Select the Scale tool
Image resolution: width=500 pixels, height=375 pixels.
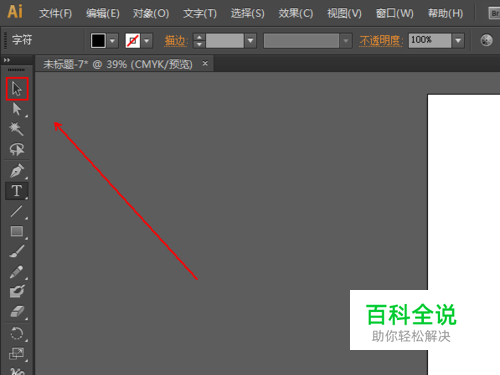[17, 354]
